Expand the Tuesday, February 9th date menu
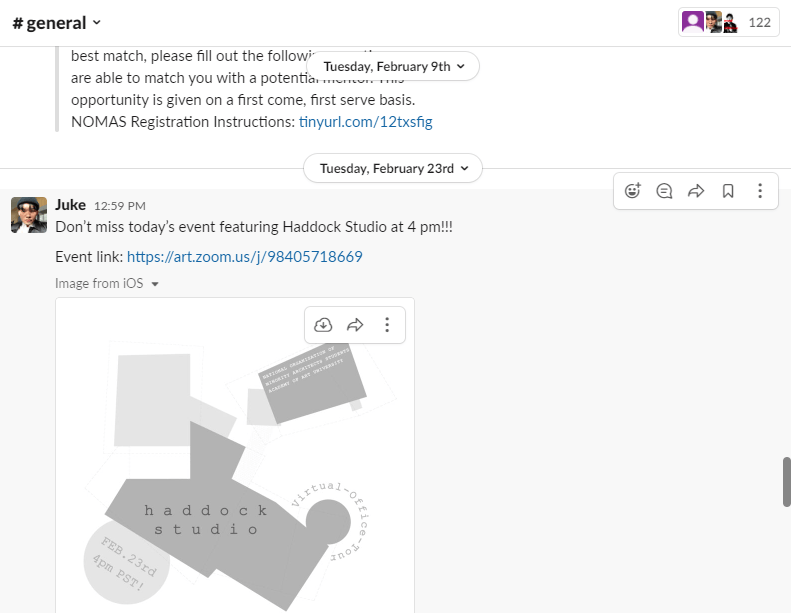 tap(393, 66)
